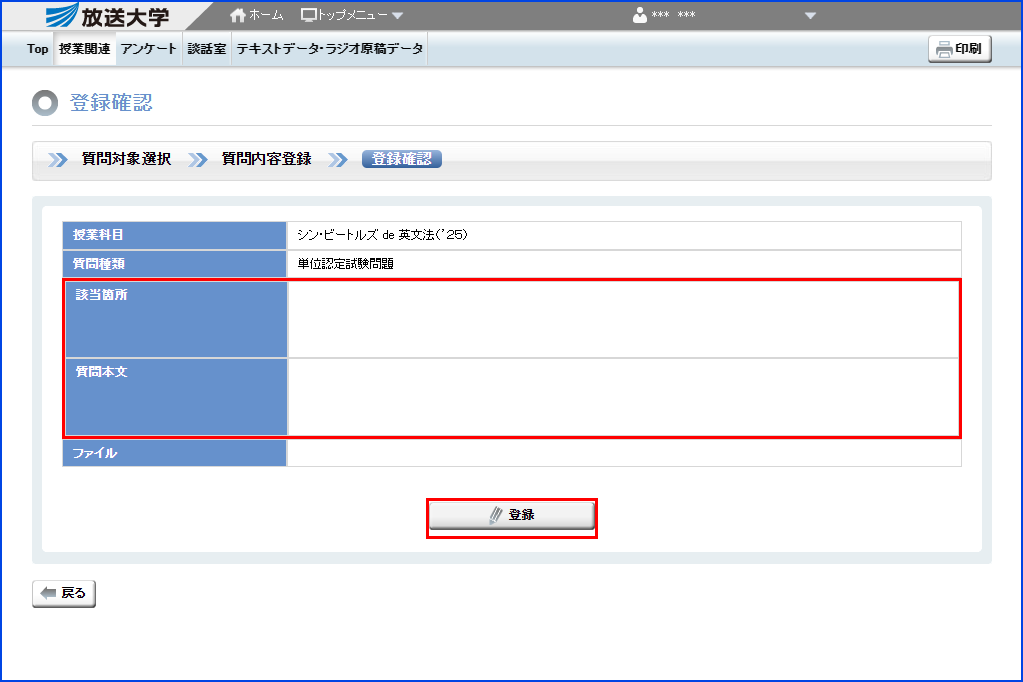Return to previous page with 戻る

[x=62, y=593]
